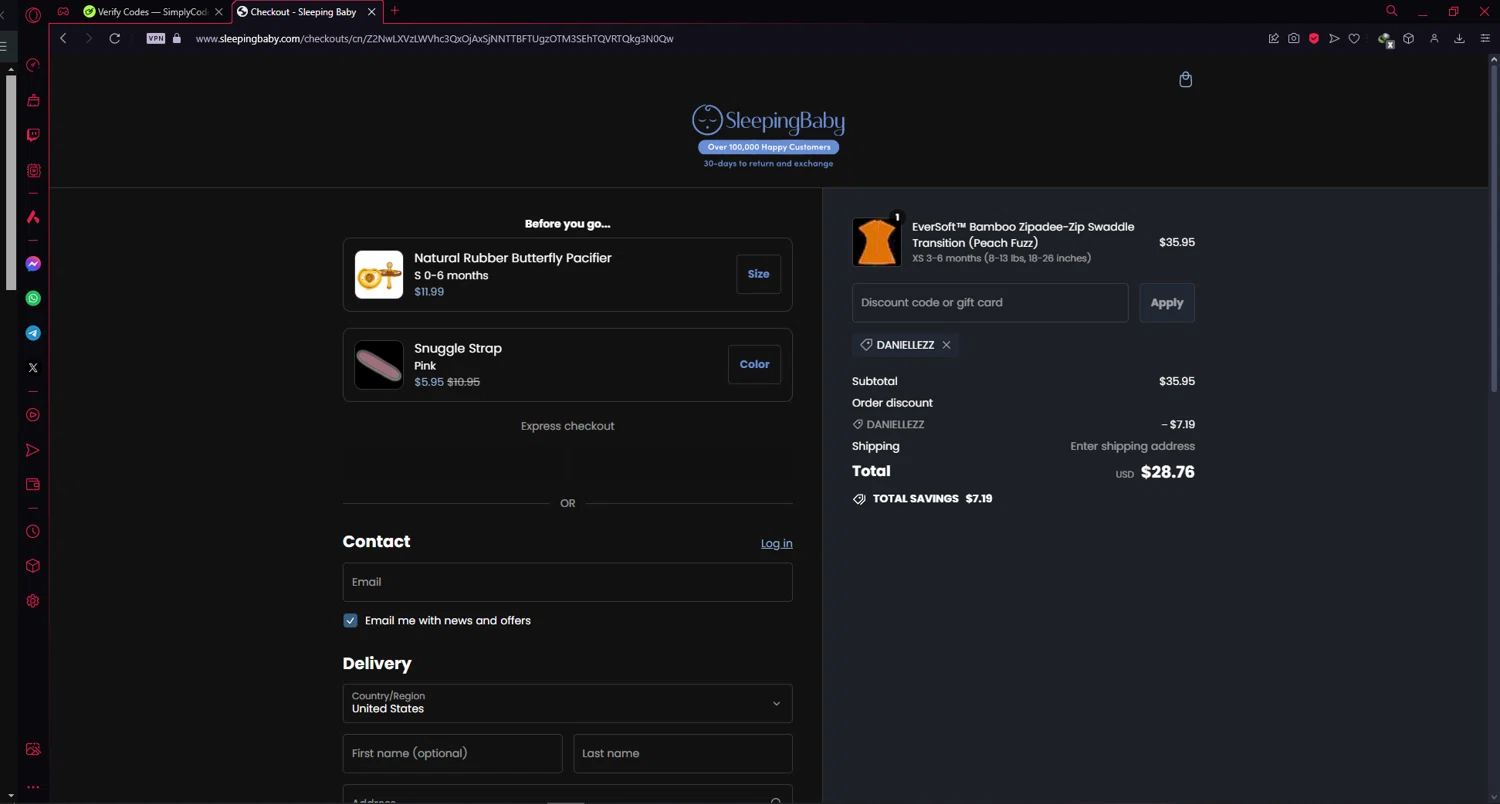Click the TOTAL SAVINGS $7.19 line
The width and height of the screenshot is (1500, 804).
(922, 499)
